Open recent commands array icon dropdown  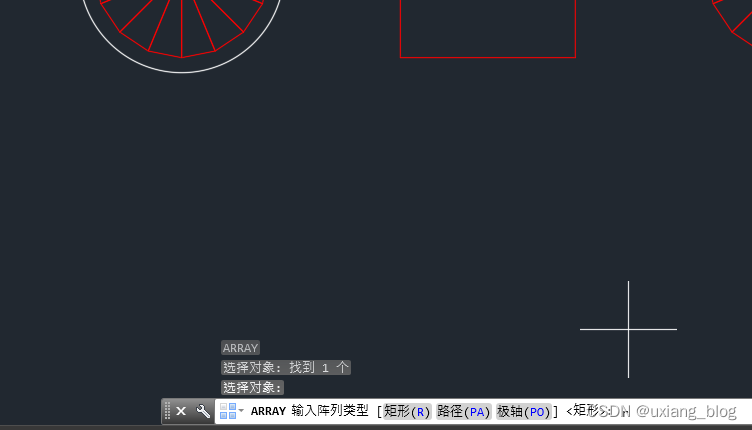232,411
